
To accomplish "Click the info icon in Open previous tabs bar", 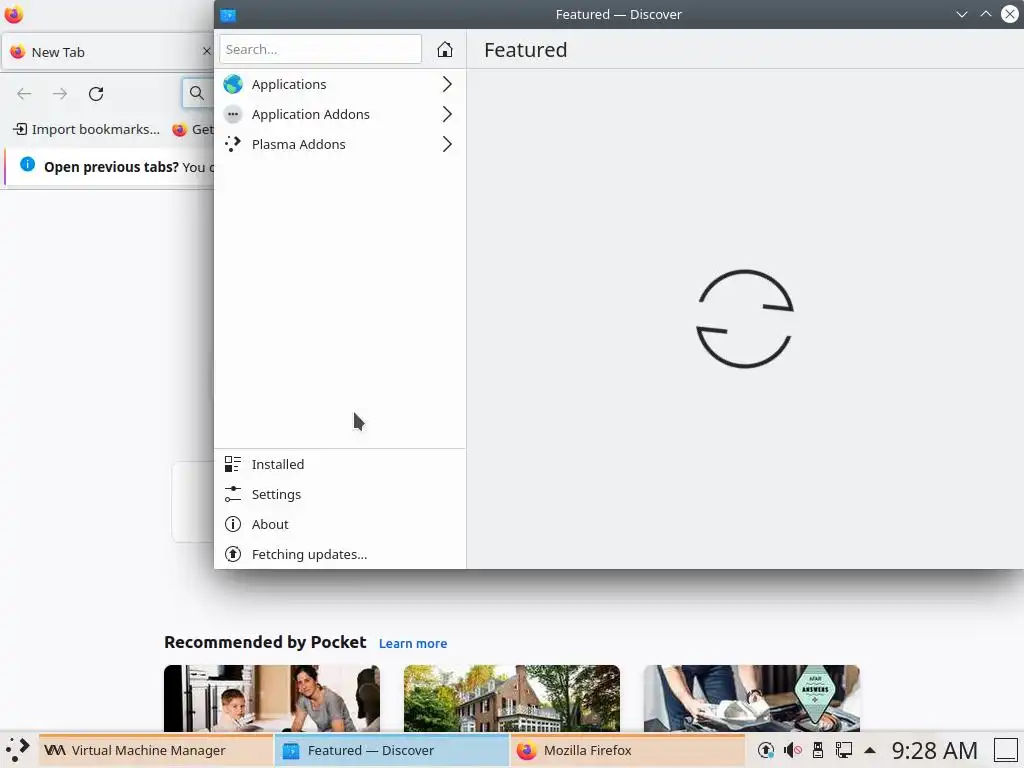I will tap(27, 165).
